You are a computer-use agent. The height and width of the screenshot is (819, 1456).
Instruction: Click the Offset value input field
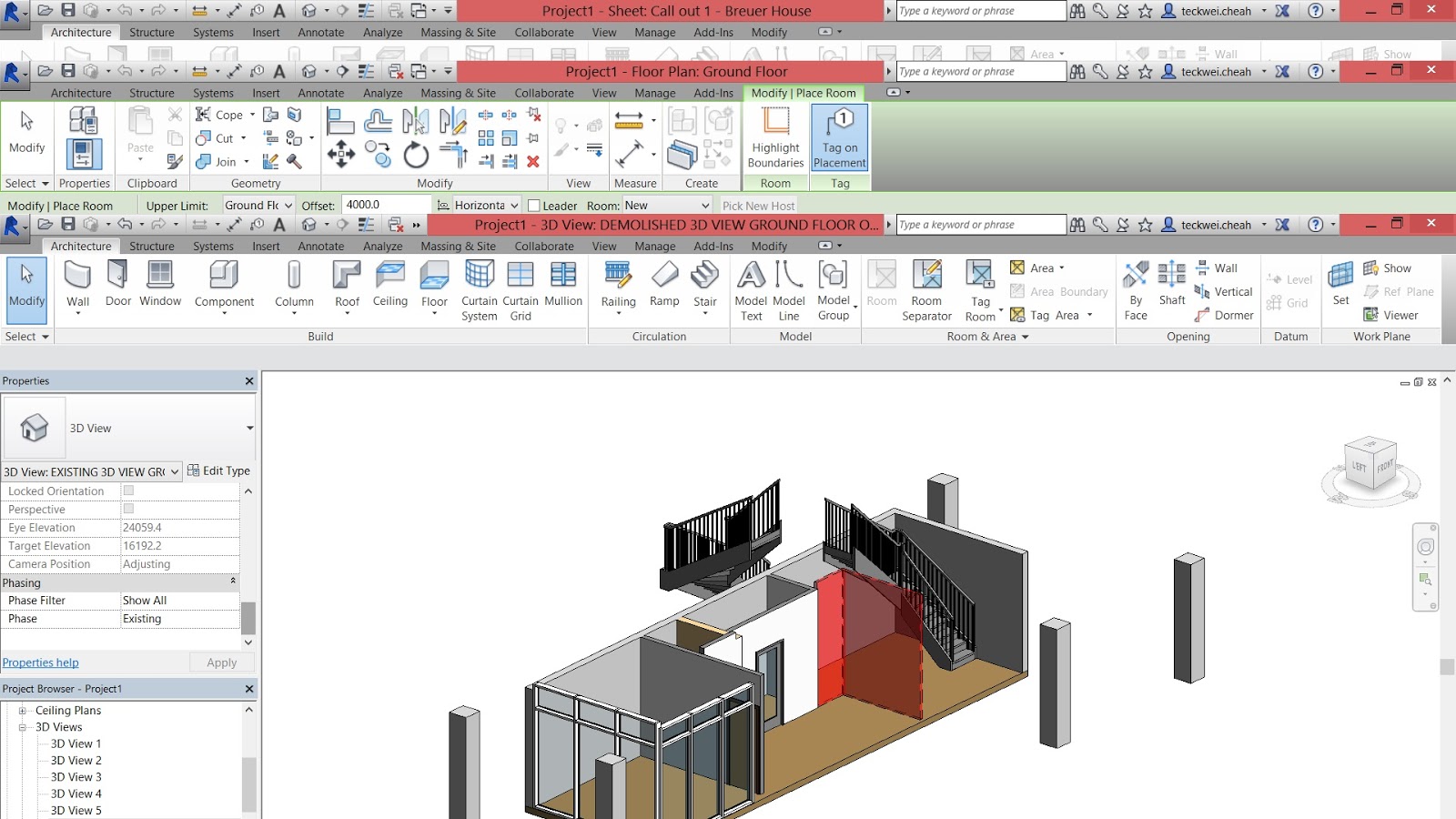click(x=387, y=205)
